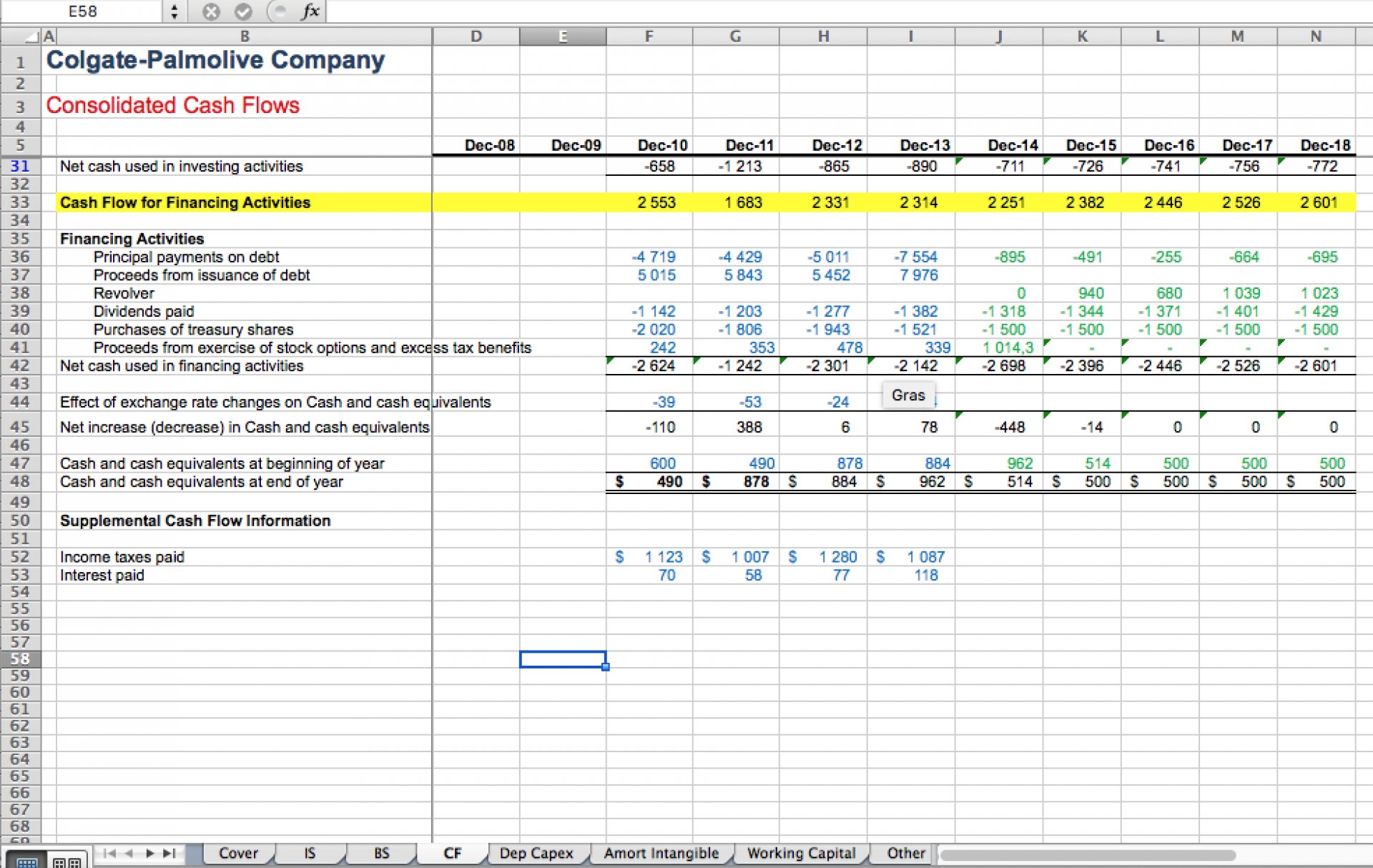Open the Name Box stepper arrows
The width and height of the screenshot is (1373, 868).
point(174,11)
